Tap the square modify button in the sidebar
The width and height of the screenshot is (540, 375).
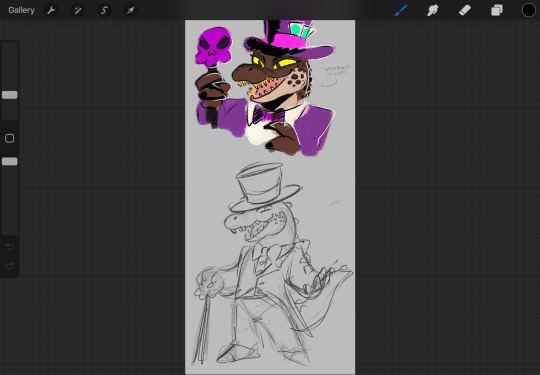tap(10, 138)
